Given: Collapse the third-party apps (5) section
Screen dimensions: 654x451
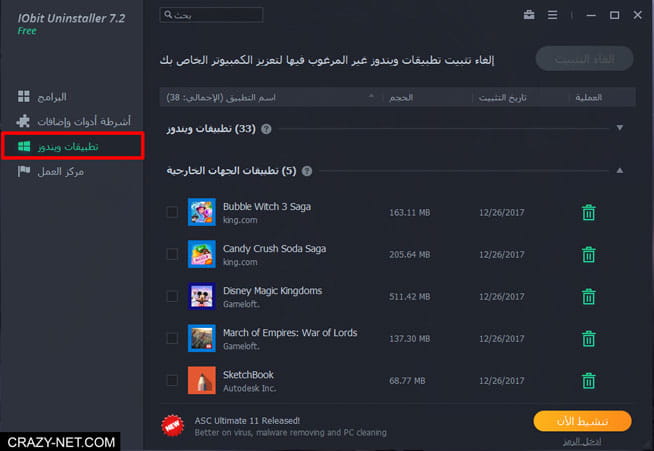Looking at the screenshot, I should tap(620, 170).
